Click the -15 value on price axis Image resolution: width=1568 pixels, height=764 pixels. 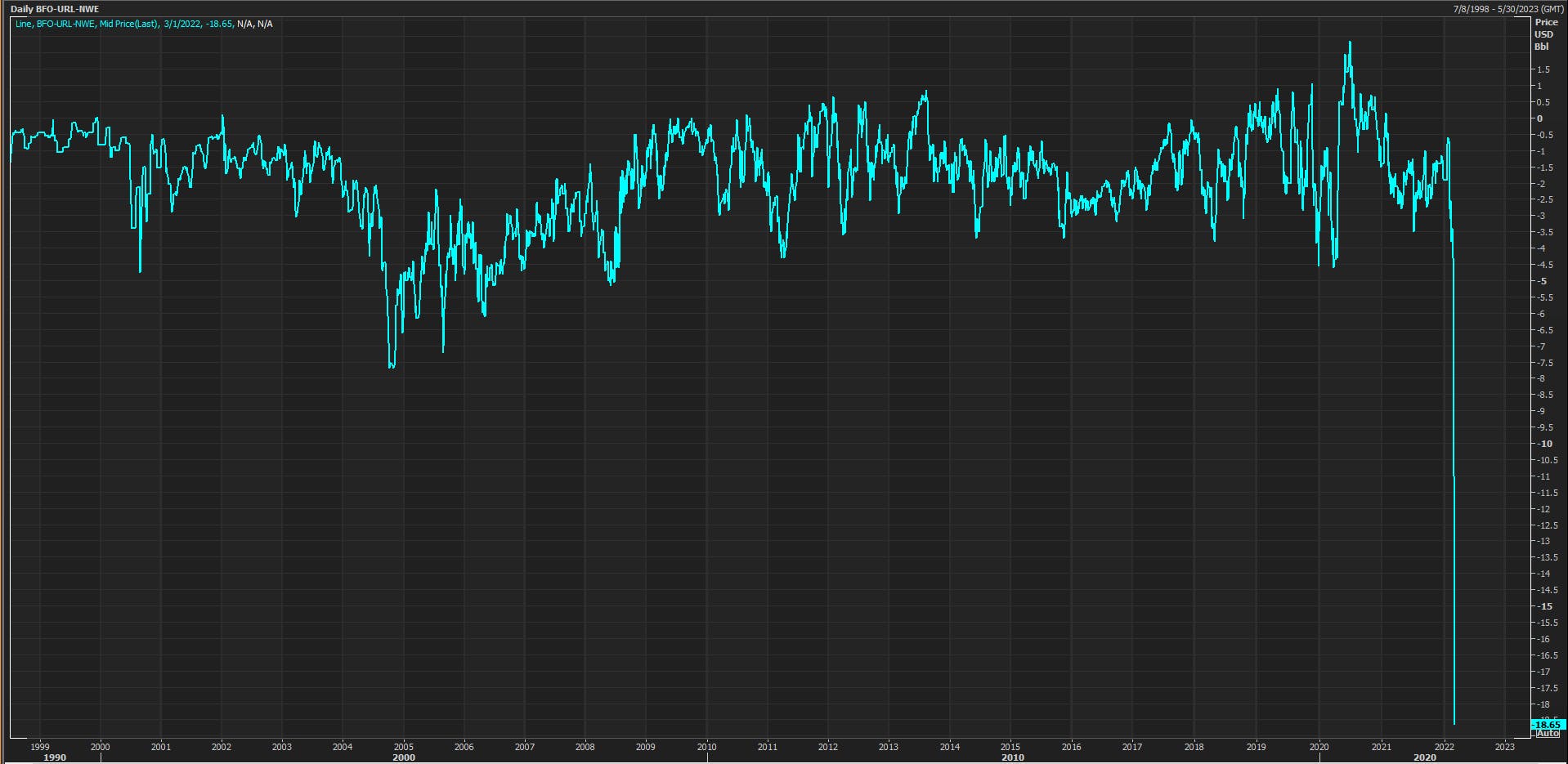click(1543, 606)
